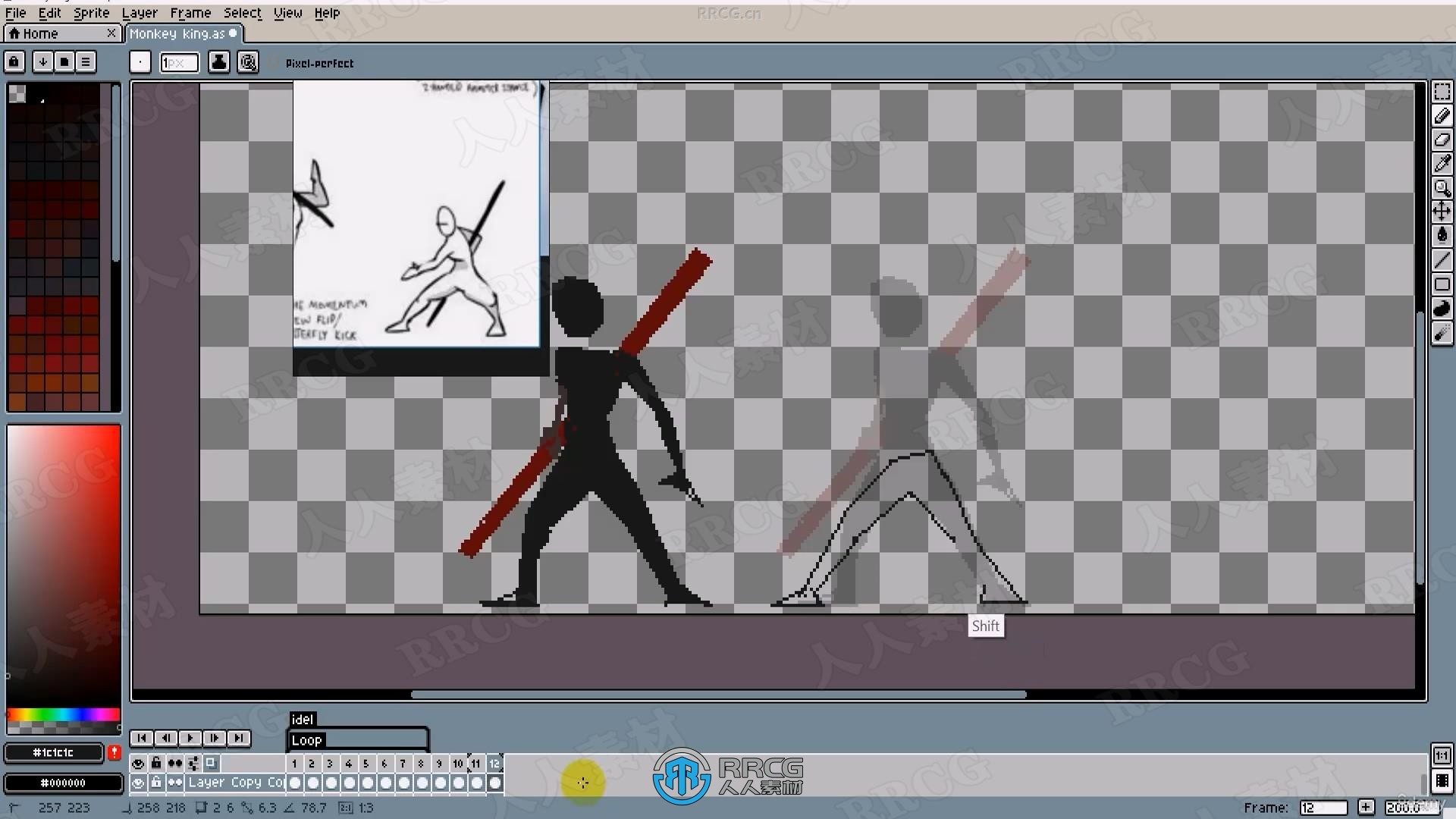Open the palette presets button
Screen dimensions: 1456x819
pyautogui.click(x=64, y=61)
